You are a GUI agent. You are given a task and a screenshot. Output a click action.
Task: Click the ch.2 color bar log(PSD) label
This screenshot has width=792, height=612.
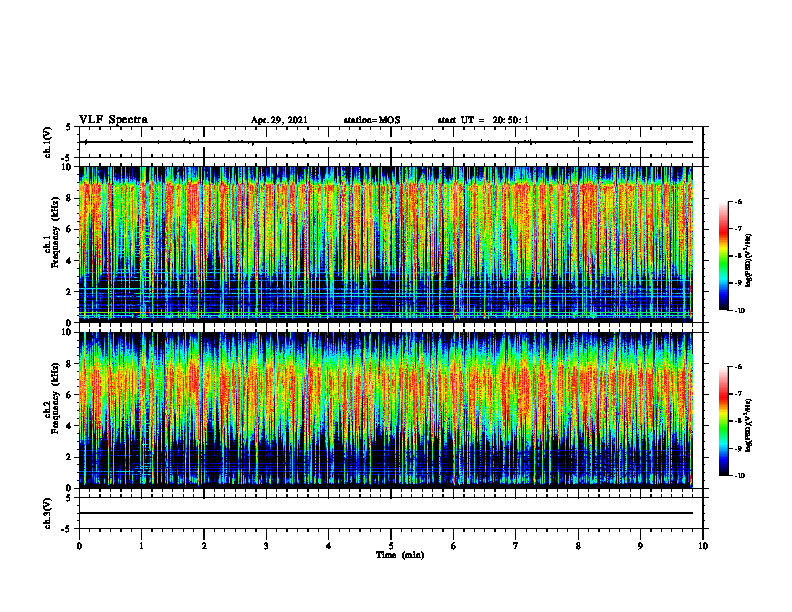(749, 426)
